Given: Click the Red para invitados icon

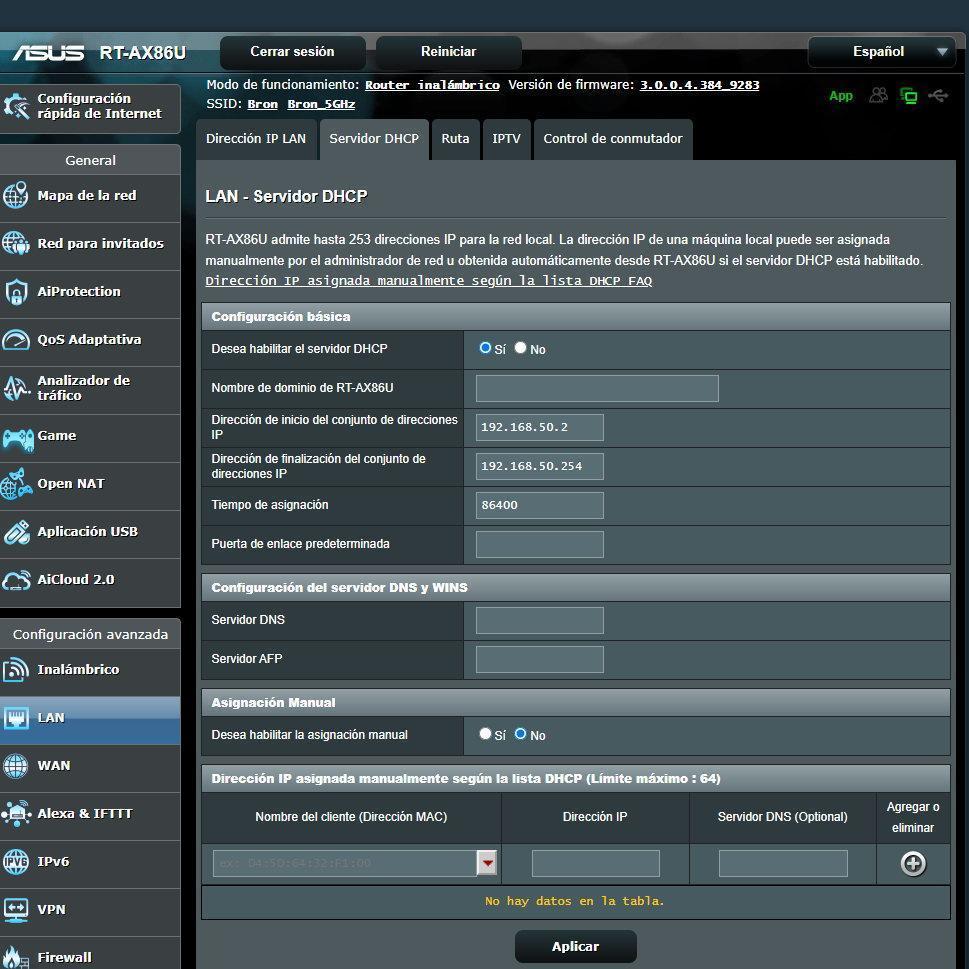Looking at the screenshot, I should pos(15,243).
